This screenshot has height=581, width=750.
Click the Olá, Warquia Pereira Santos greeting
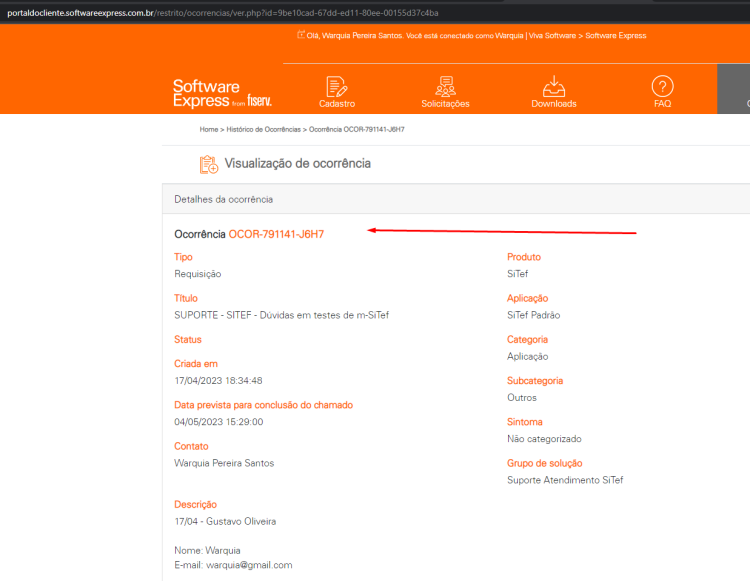click(x=355, y=36)
